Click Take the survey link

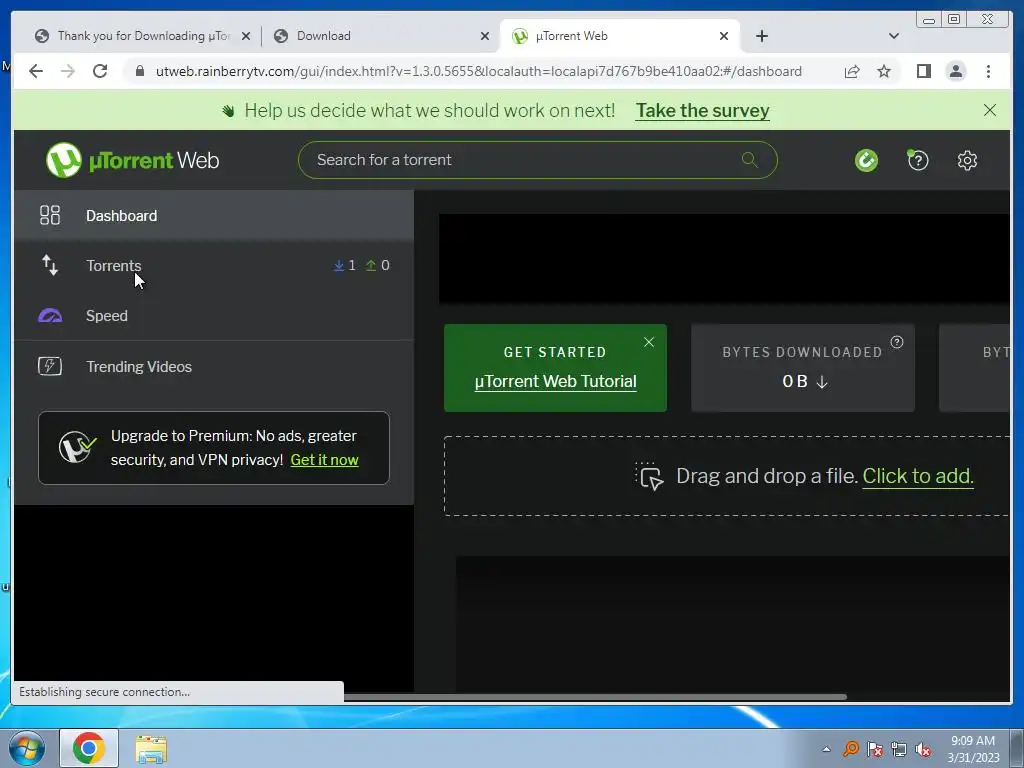click(703, 111)
